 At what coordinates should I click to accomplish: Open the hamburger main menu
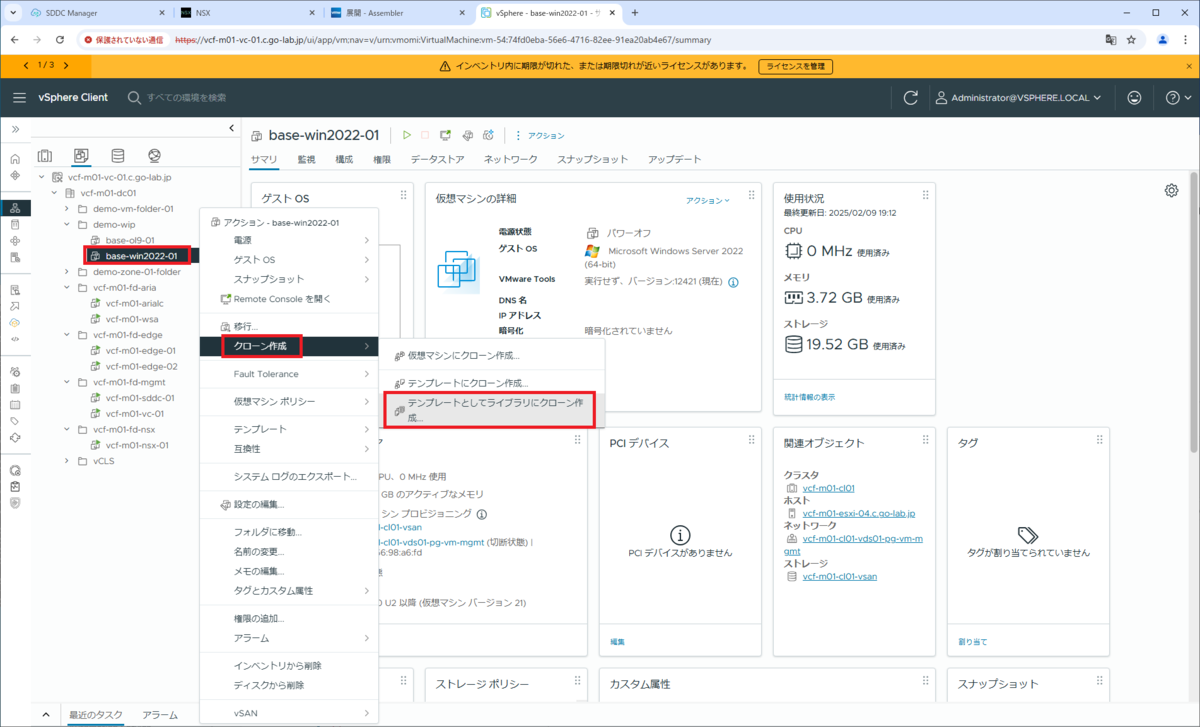pos(20,97)
